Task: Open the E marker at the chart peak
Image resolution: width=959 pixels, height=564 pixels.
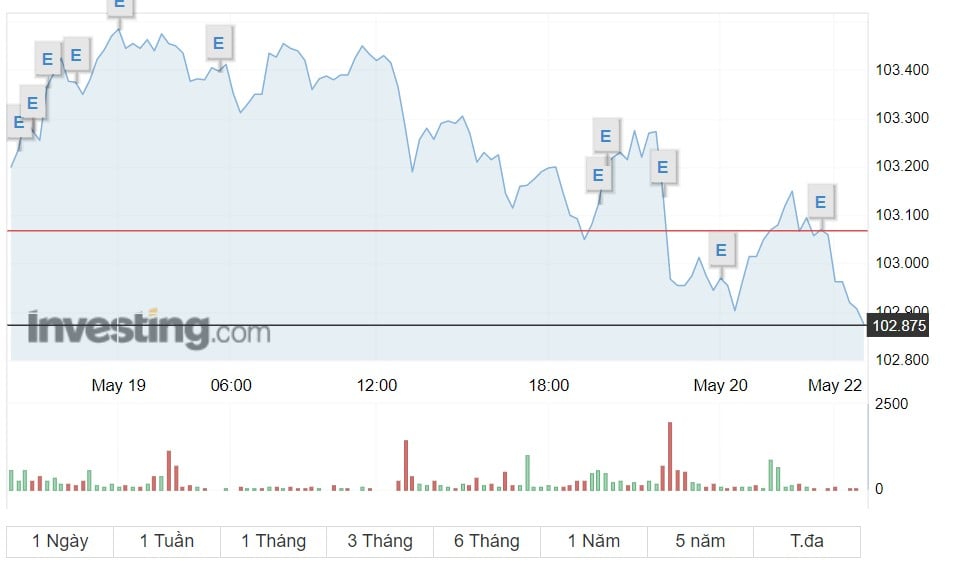Action: pos(120,5)
